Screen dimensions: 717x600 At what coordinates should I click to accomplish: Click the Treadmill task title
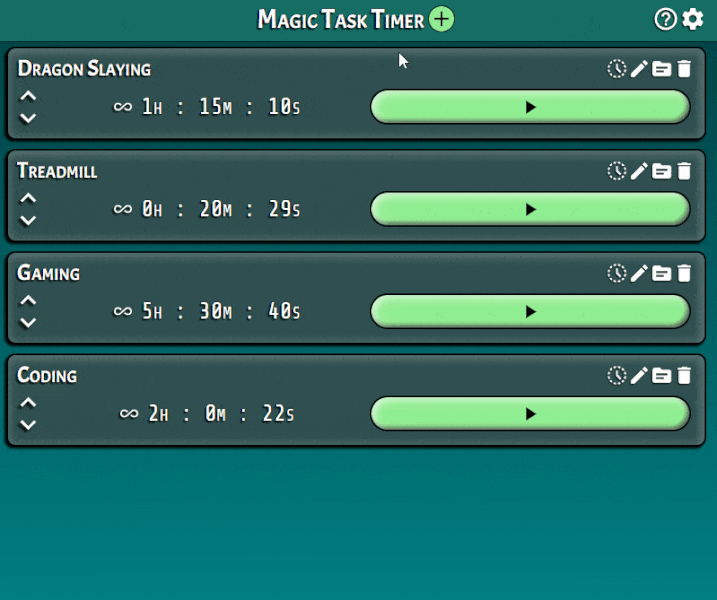click(x=57, y=171)
